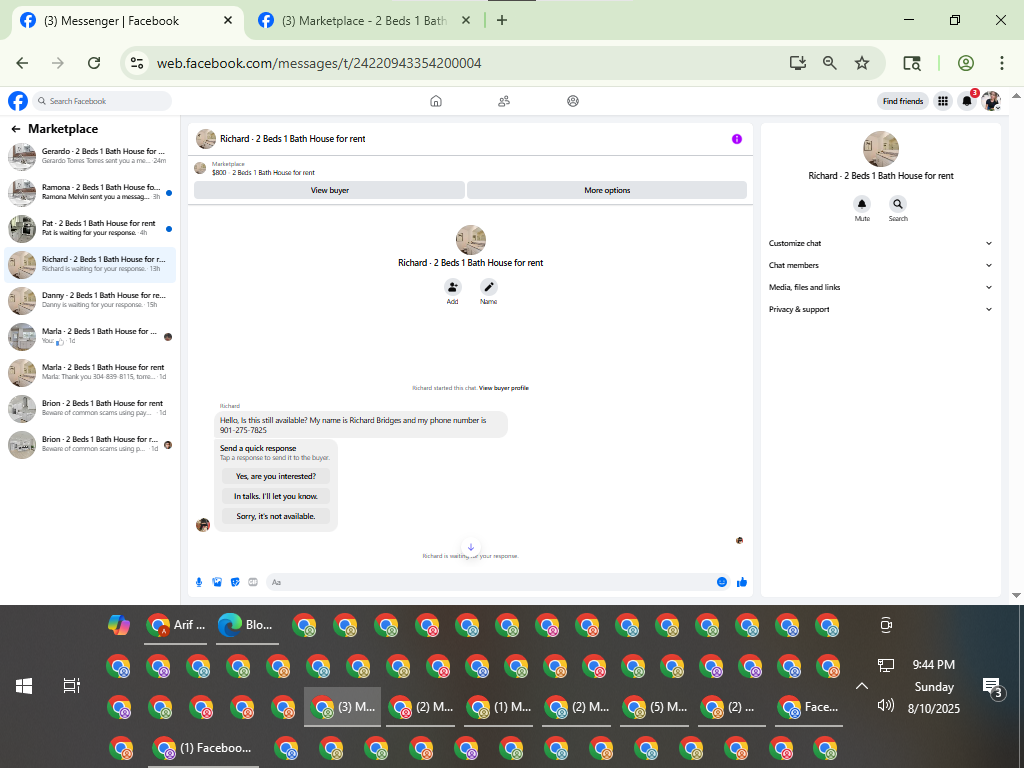Switch to Messenger | Facebook browser tab

point(127,21)
